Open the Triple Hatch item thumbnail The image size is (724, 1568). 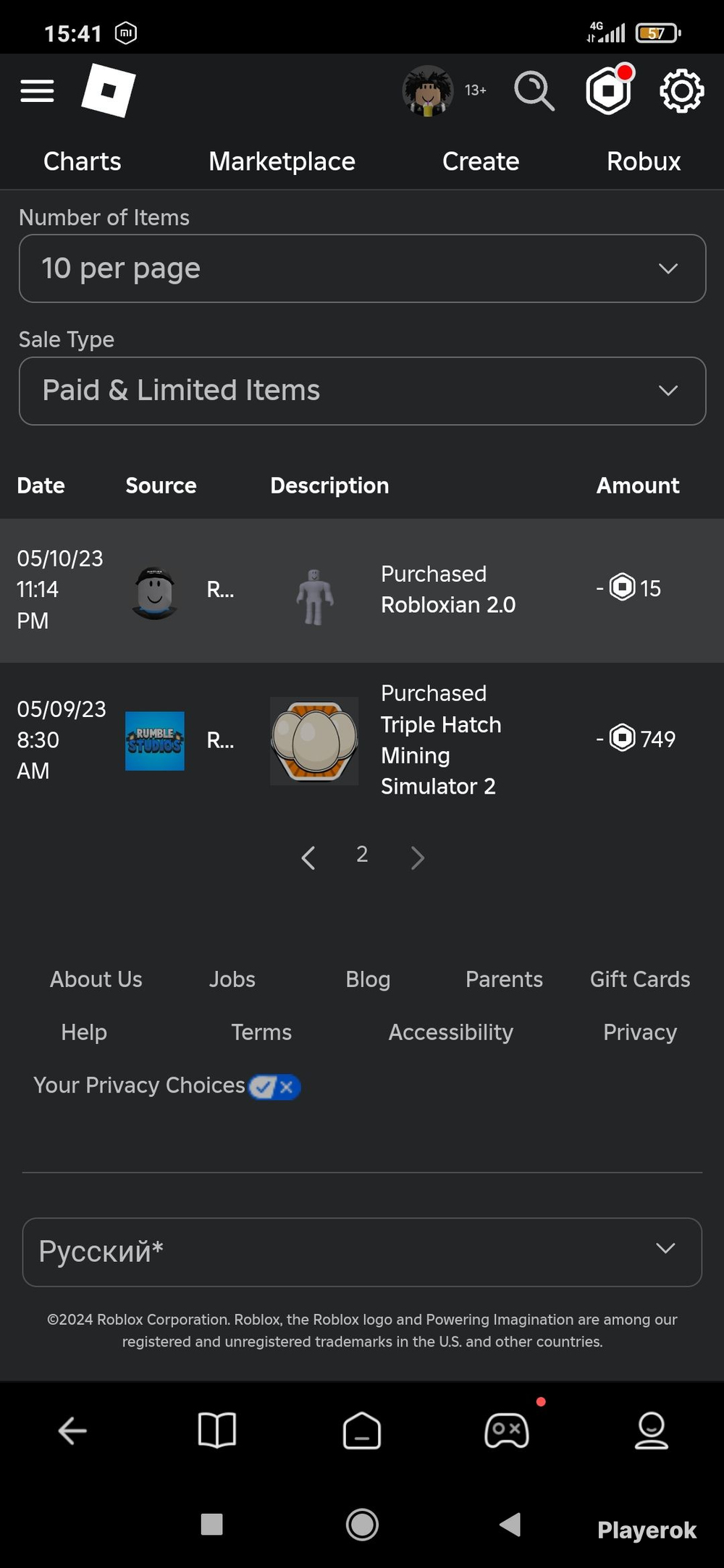[x=314, y=741]
